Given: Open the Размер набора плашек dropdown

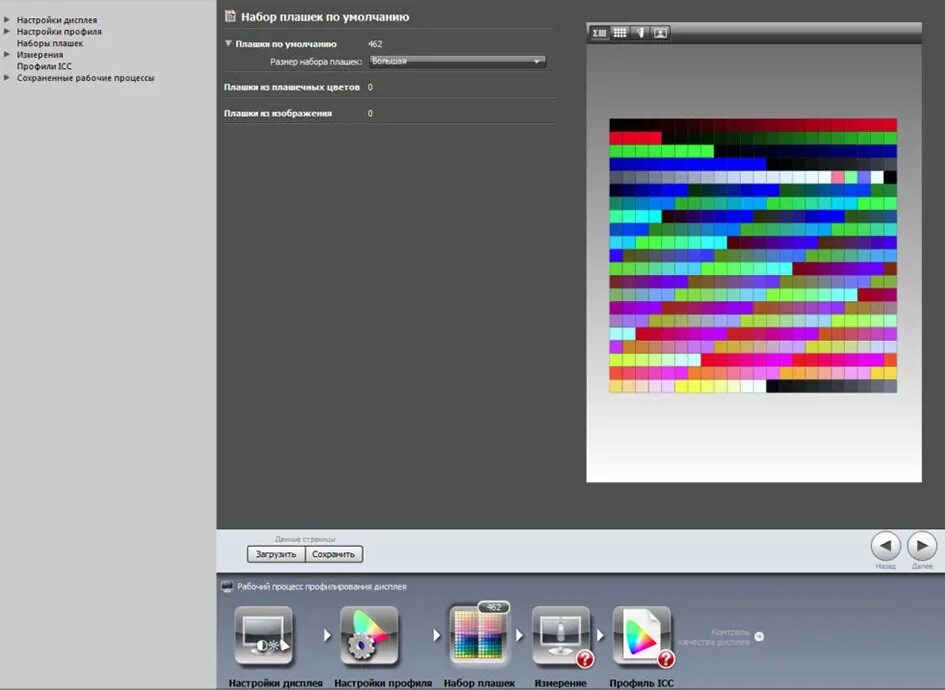Looking at the screenshot, I should pos(457,61).
